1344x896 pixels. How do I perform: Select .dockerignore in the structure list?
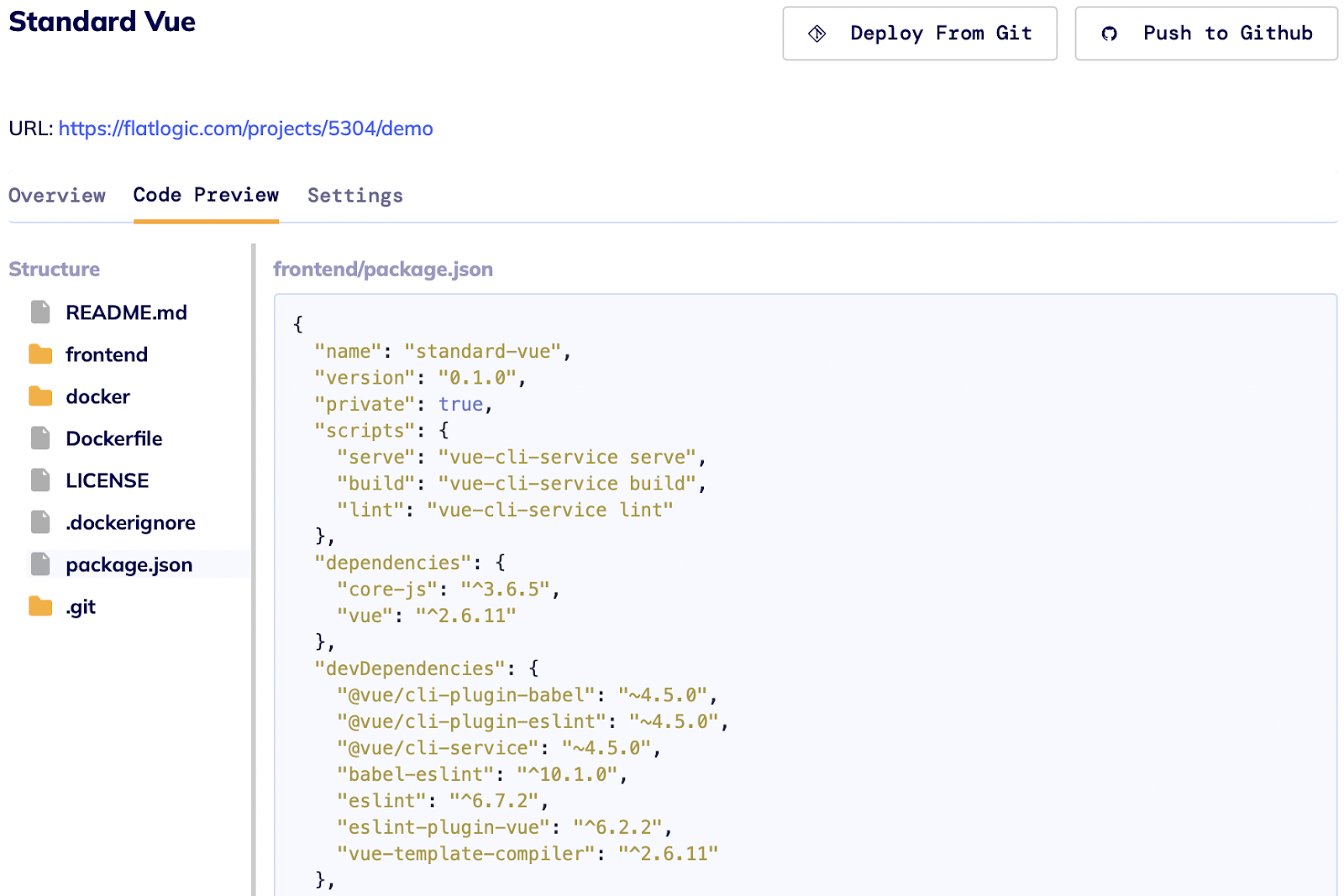pyautogui.click(x=131, y=522)
